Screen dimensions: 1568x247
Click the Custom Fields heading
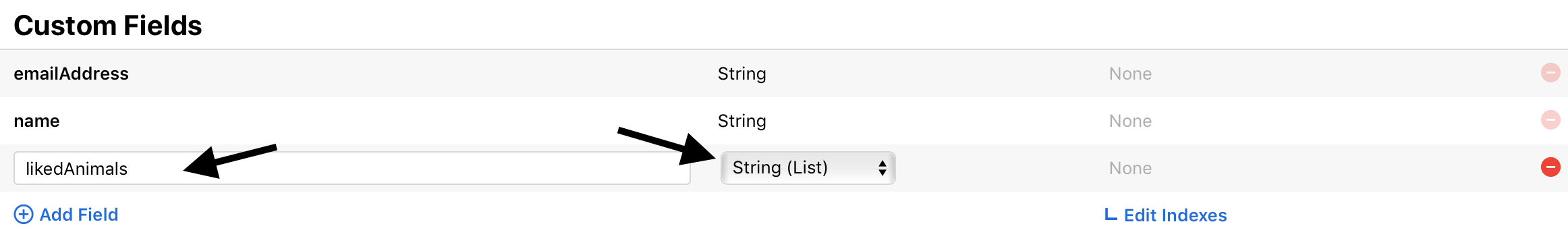point(108,26)
